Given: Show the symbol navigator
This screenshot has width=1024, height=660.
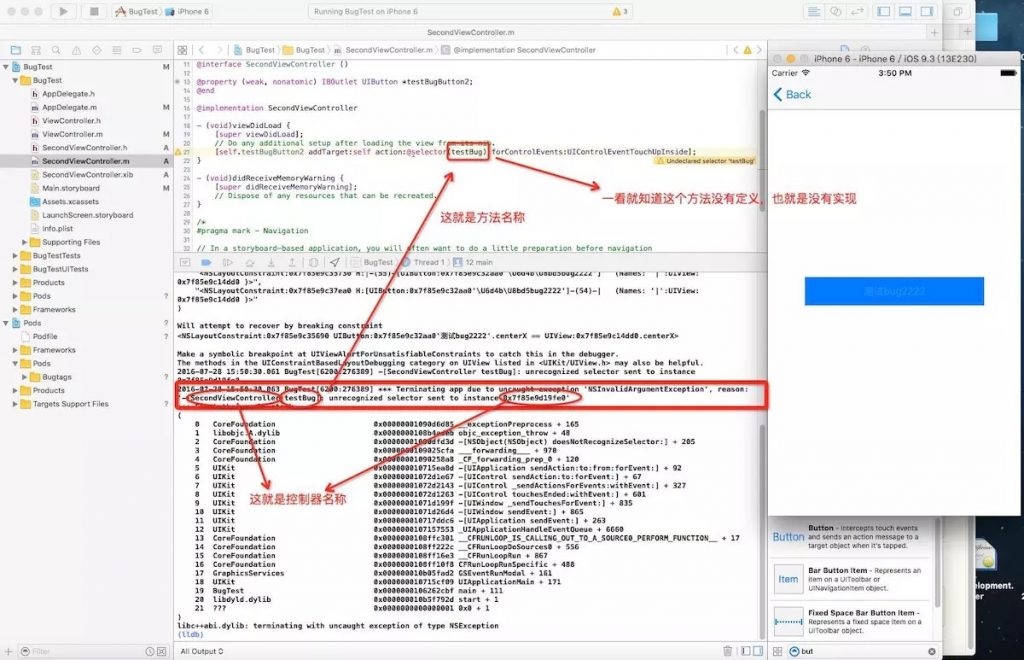Looking at the screenshot, I should click(x=36, y=50).
